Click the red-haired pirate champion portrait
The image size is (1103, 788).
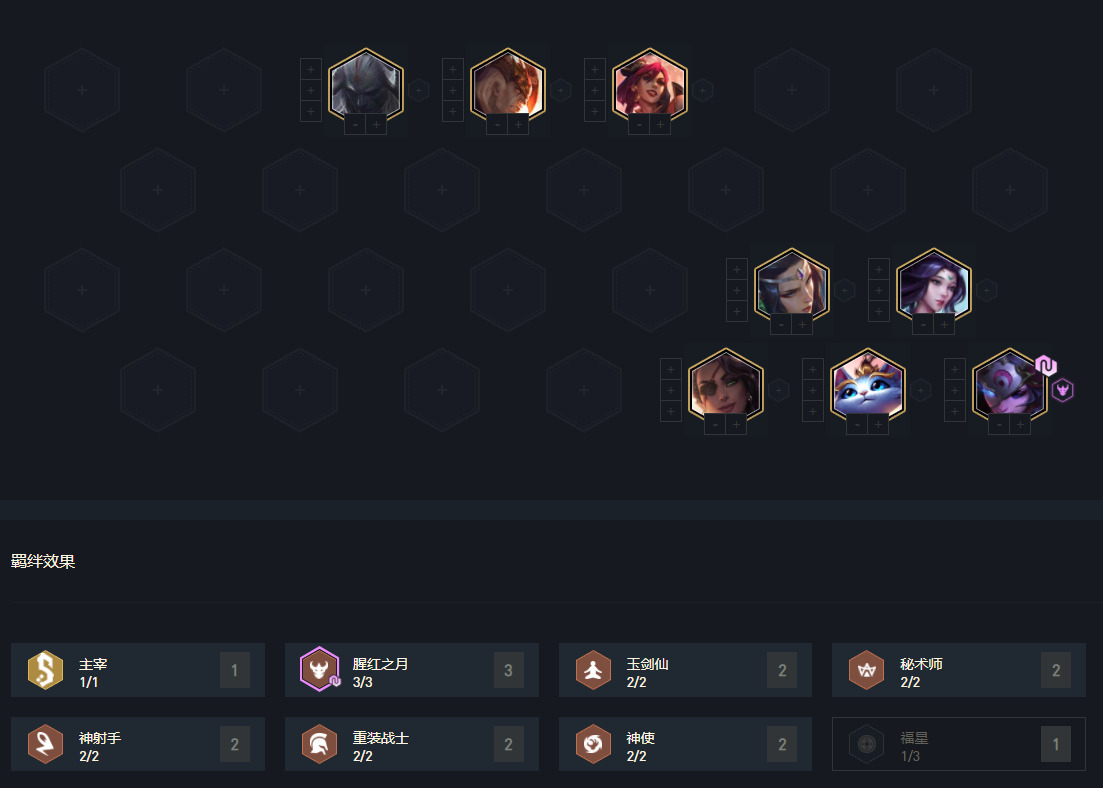(650, 86)
